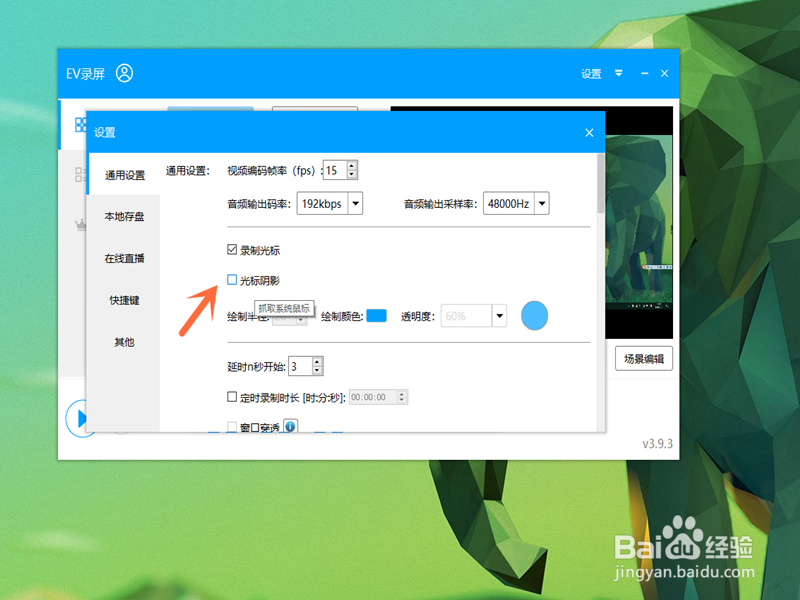This screenshot has width=800, height=600.
Task: Pick the 绘制颜色 blue color swatch
Action: click(x=377, y=316)
